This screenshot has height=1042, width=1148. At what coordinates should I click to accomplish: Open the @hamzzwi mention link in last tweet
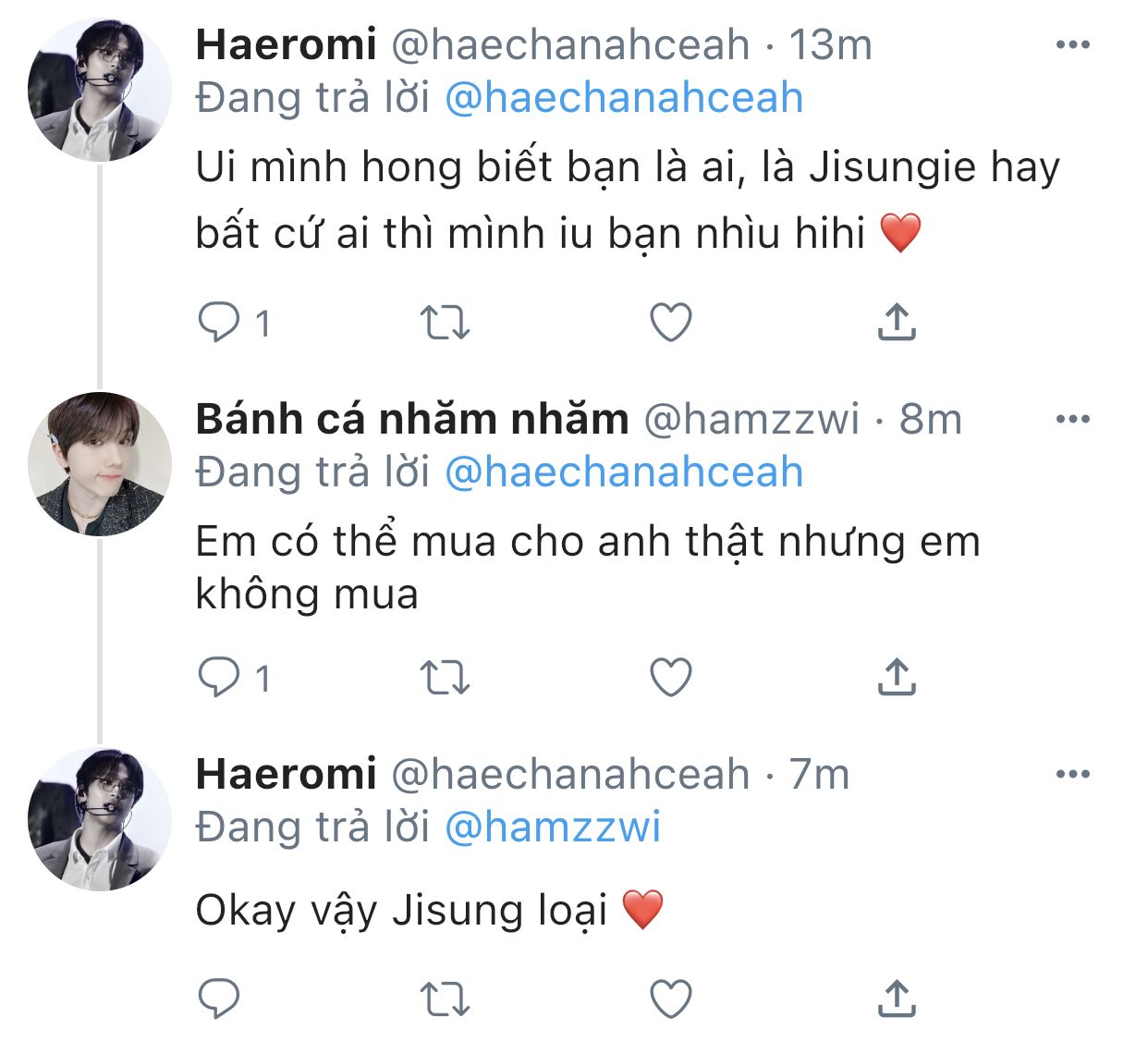tap(553, 827)
